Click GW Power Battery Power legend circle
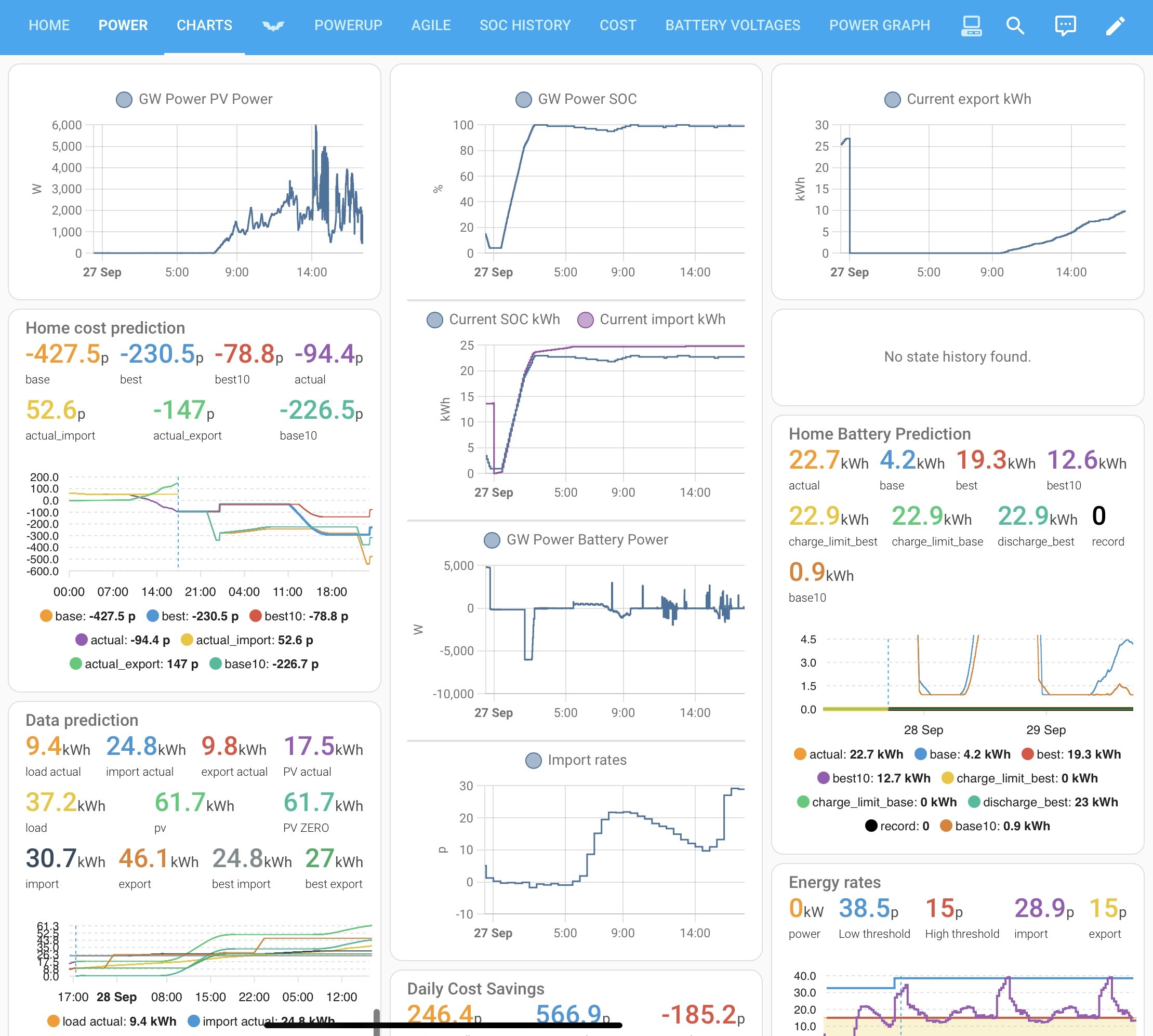The width and height of the screenshot is (1153, 1036). tap(492, 540)
